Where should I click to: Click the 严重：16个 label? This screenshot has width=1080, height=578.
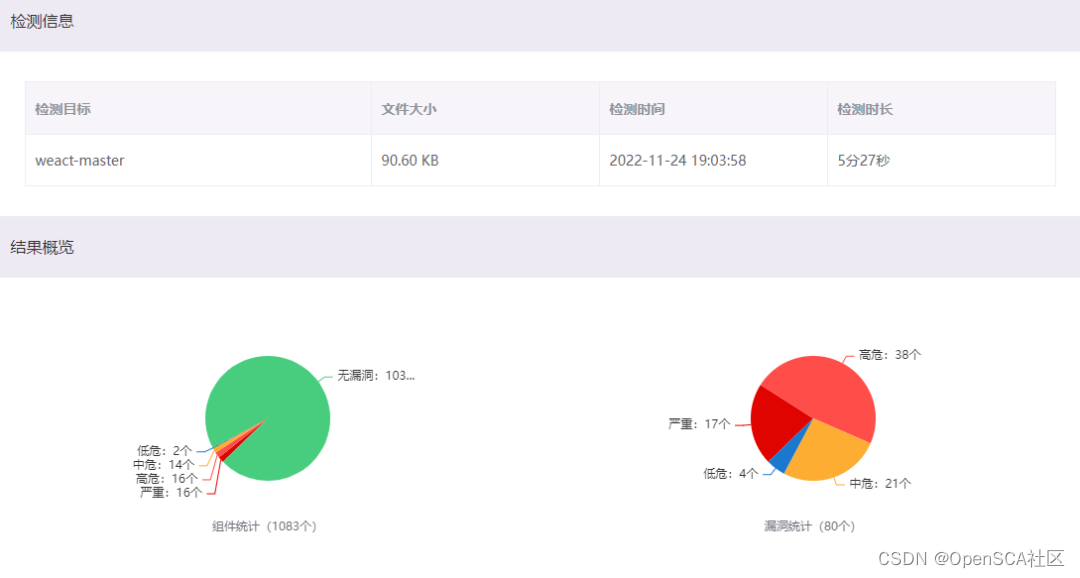tap(171, 492)
